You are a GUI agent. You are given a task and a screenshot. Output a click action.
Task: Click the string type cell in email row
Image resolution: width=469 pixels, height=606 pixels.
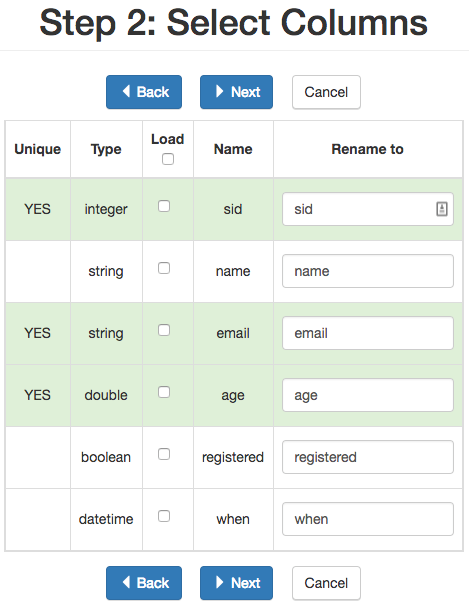tap(106, 333)
